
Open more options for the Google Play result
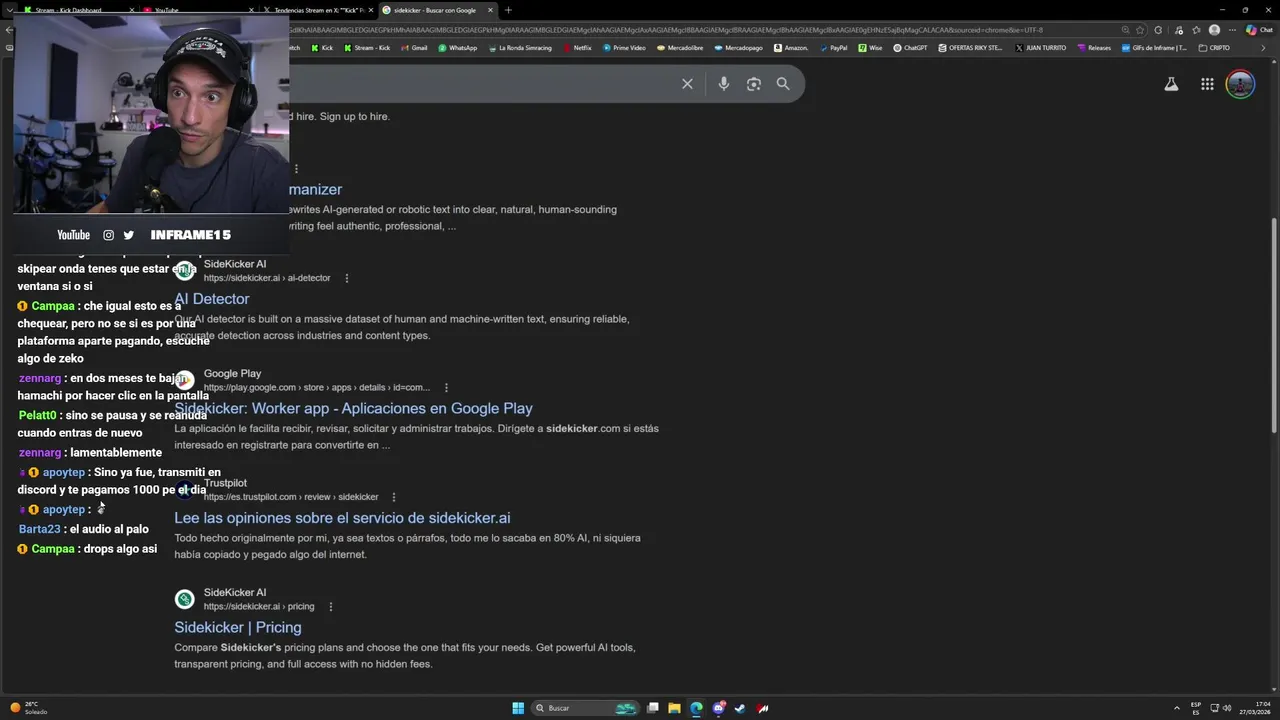(x=446, y=388)
